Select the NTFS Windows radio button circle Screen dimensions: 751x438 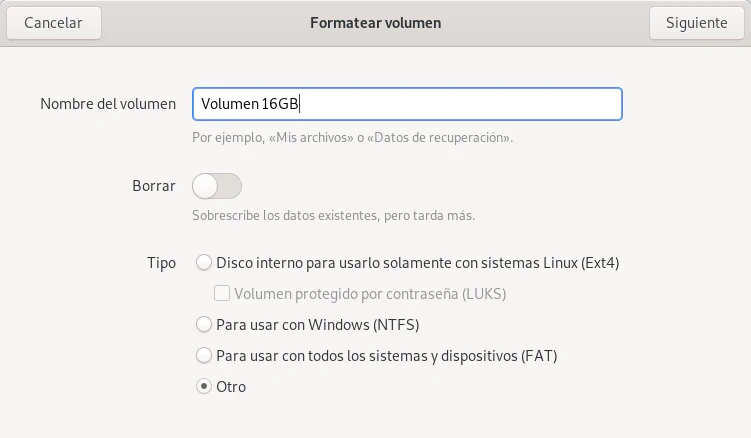point(204,325)
